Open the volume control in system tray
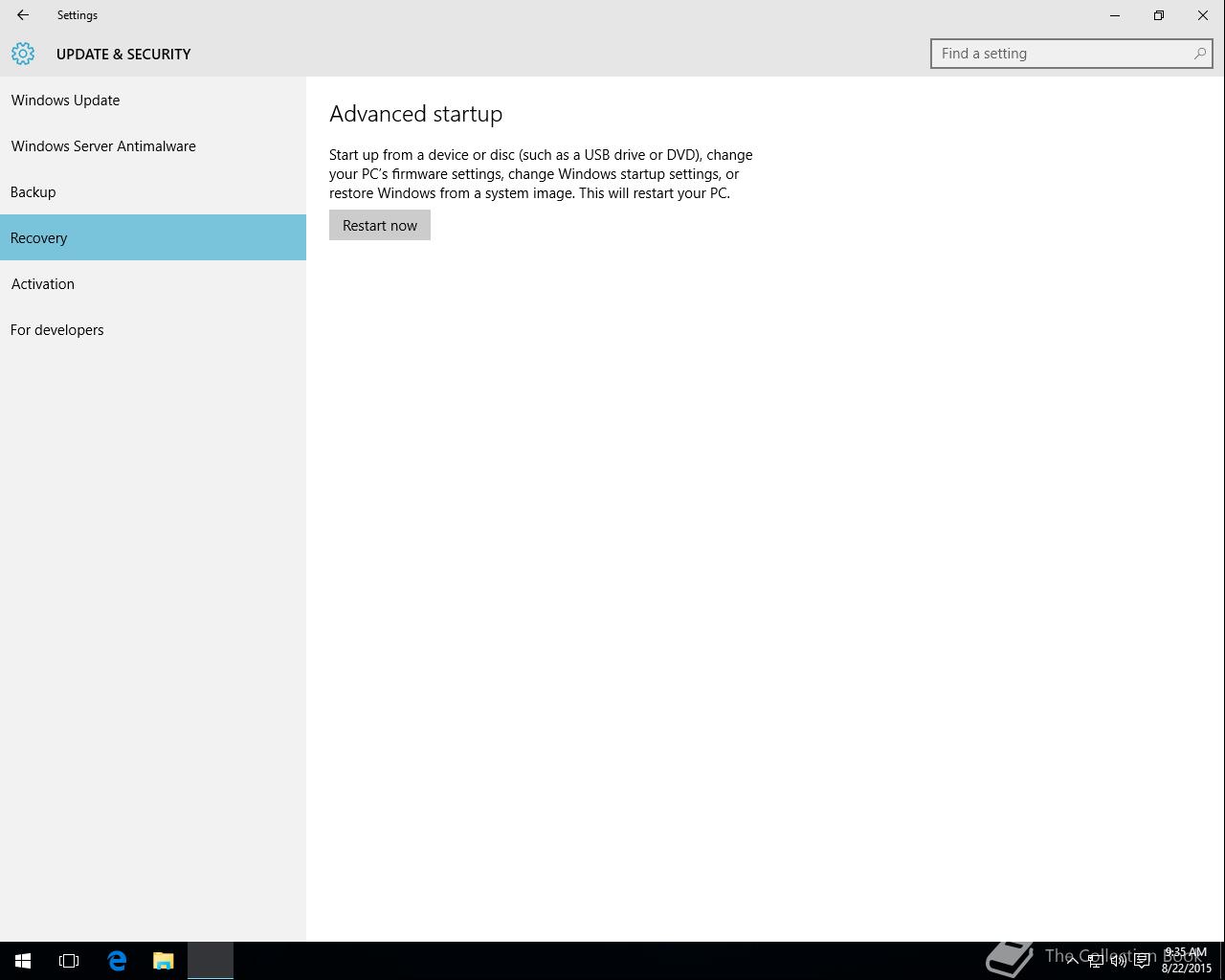 pyautogui.click(x=1118, y=961)
